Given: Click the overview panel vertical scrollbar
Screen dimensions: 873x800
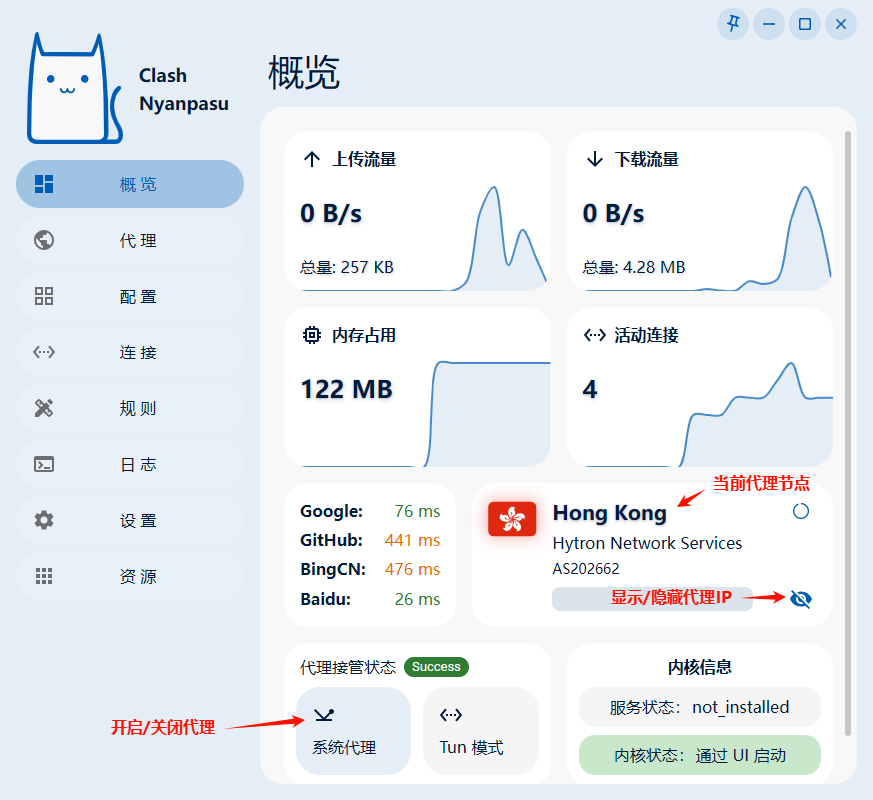Looking at the screenshot, I should [x=849, y=400].
